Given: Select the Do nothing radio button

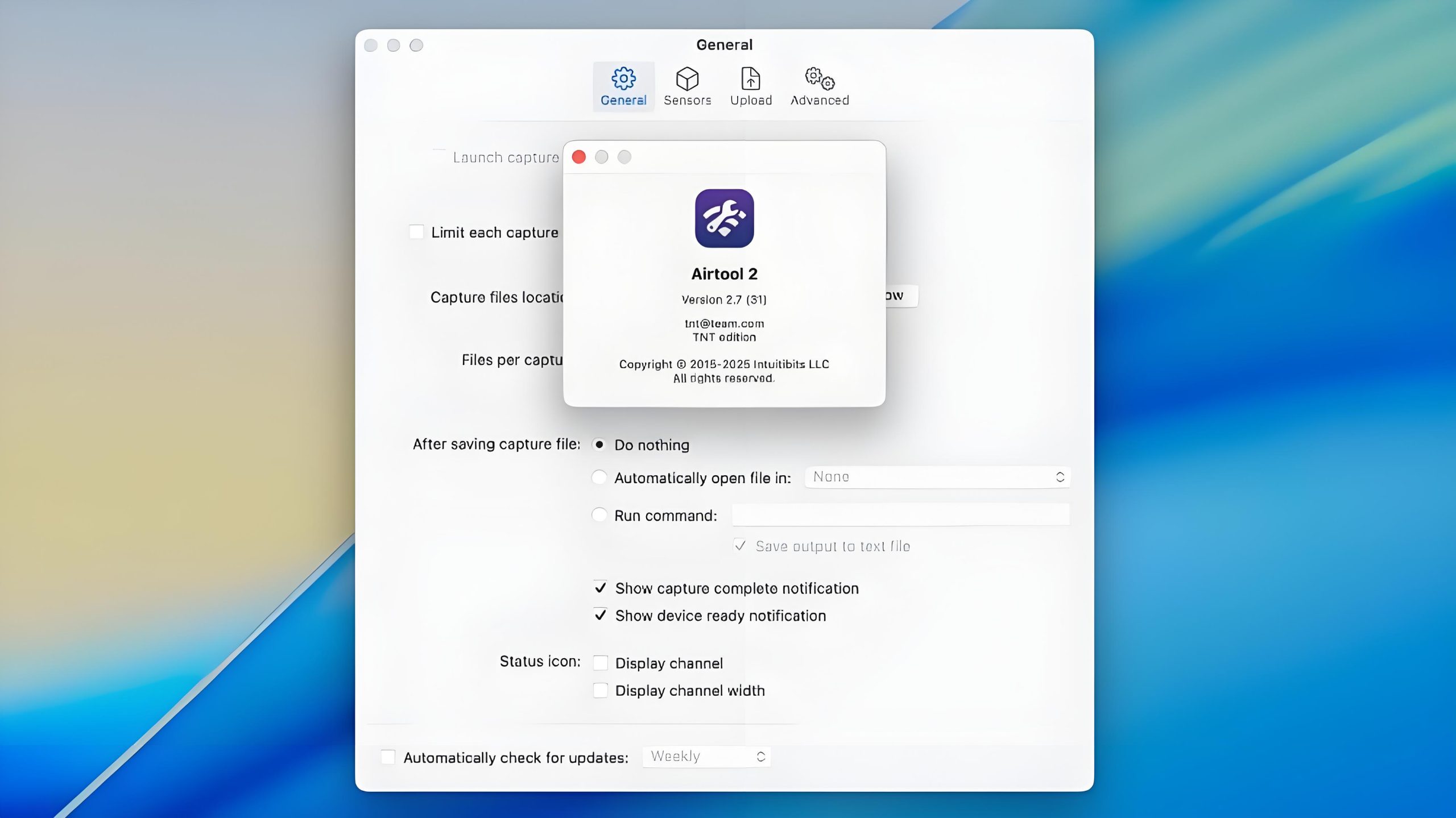Looking at the screenshot, I should click(599, 445).
